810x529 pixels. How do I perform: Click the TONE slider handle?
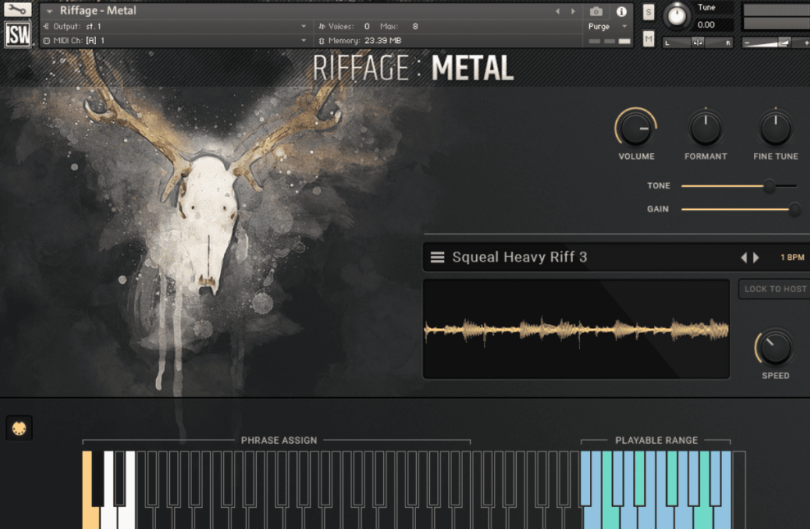click(x=769, y=186)
